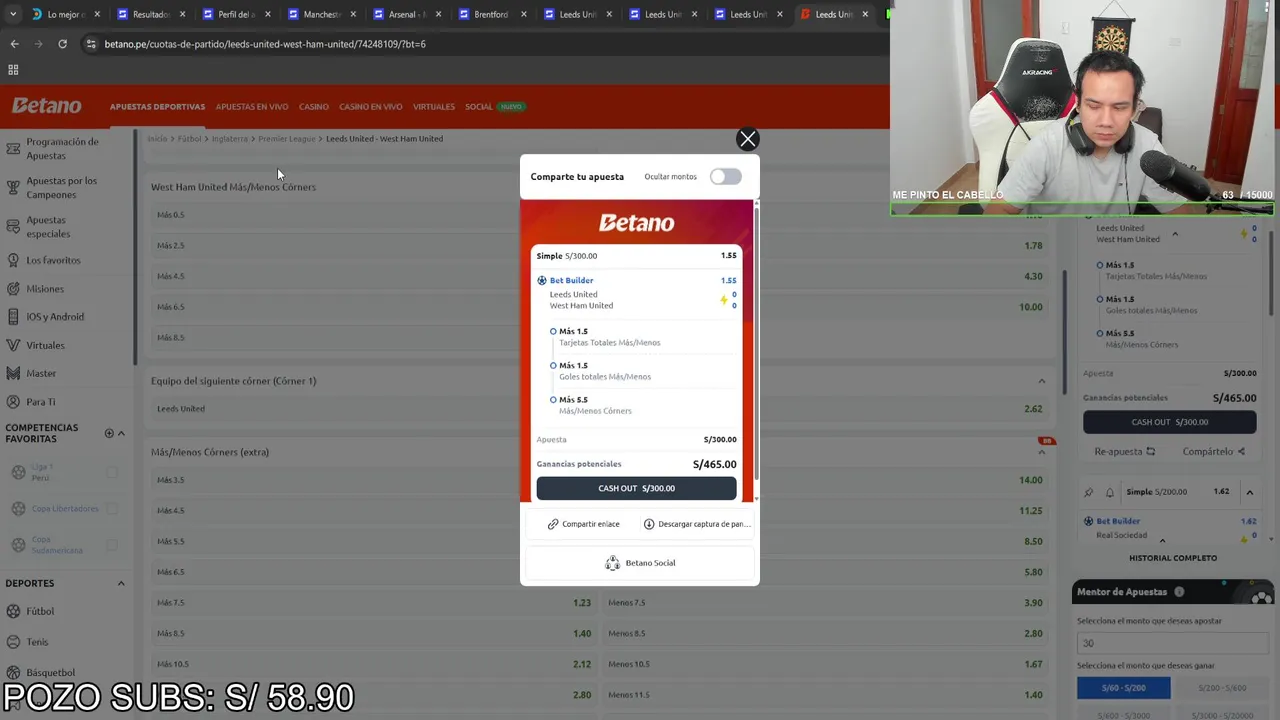Open the Virtuales header menu item
This screenshot has width=1280, height=720.
click(x=434, y=107)
